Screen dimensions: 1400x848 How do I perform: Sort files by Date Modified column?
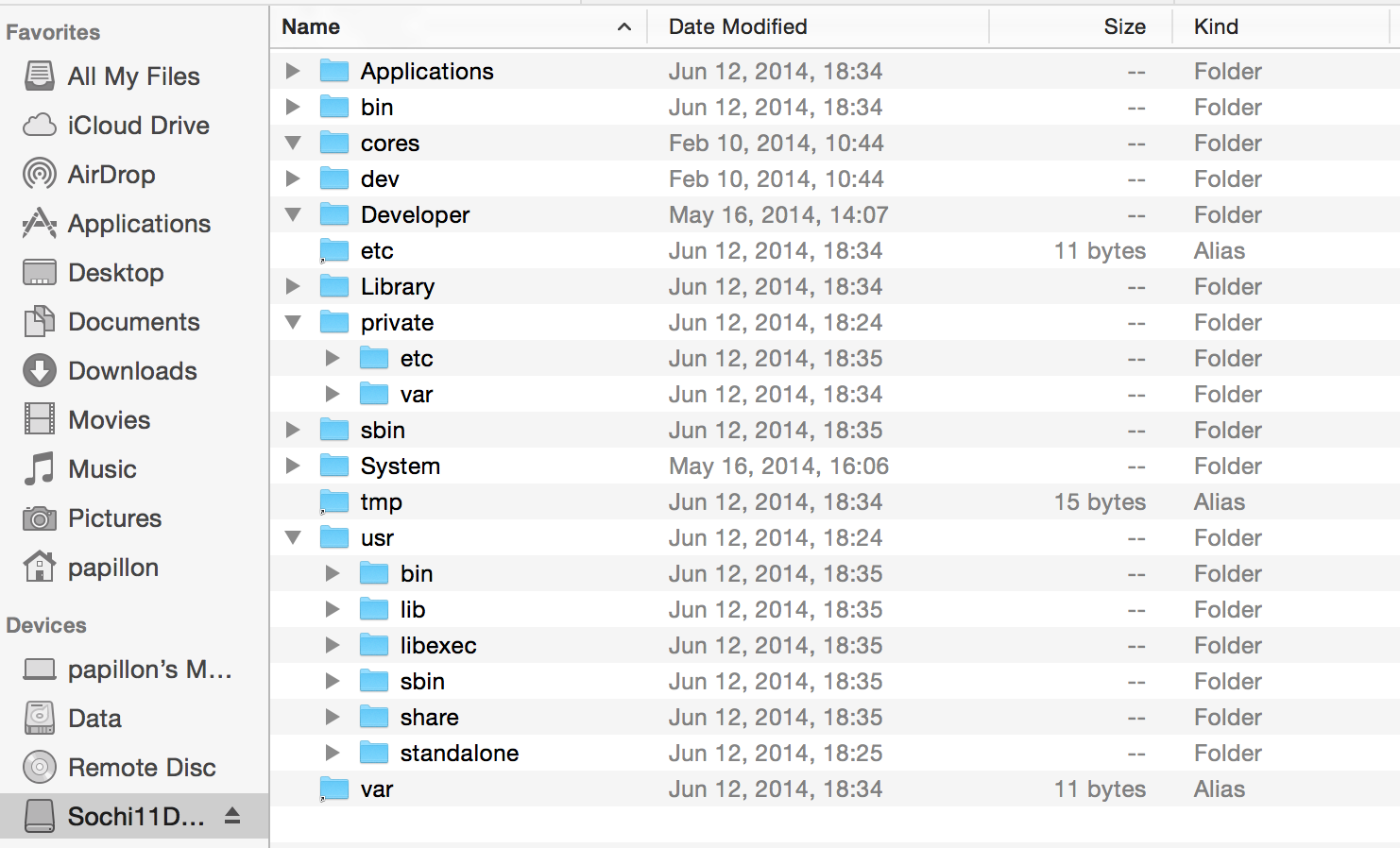tap(737, 26)
